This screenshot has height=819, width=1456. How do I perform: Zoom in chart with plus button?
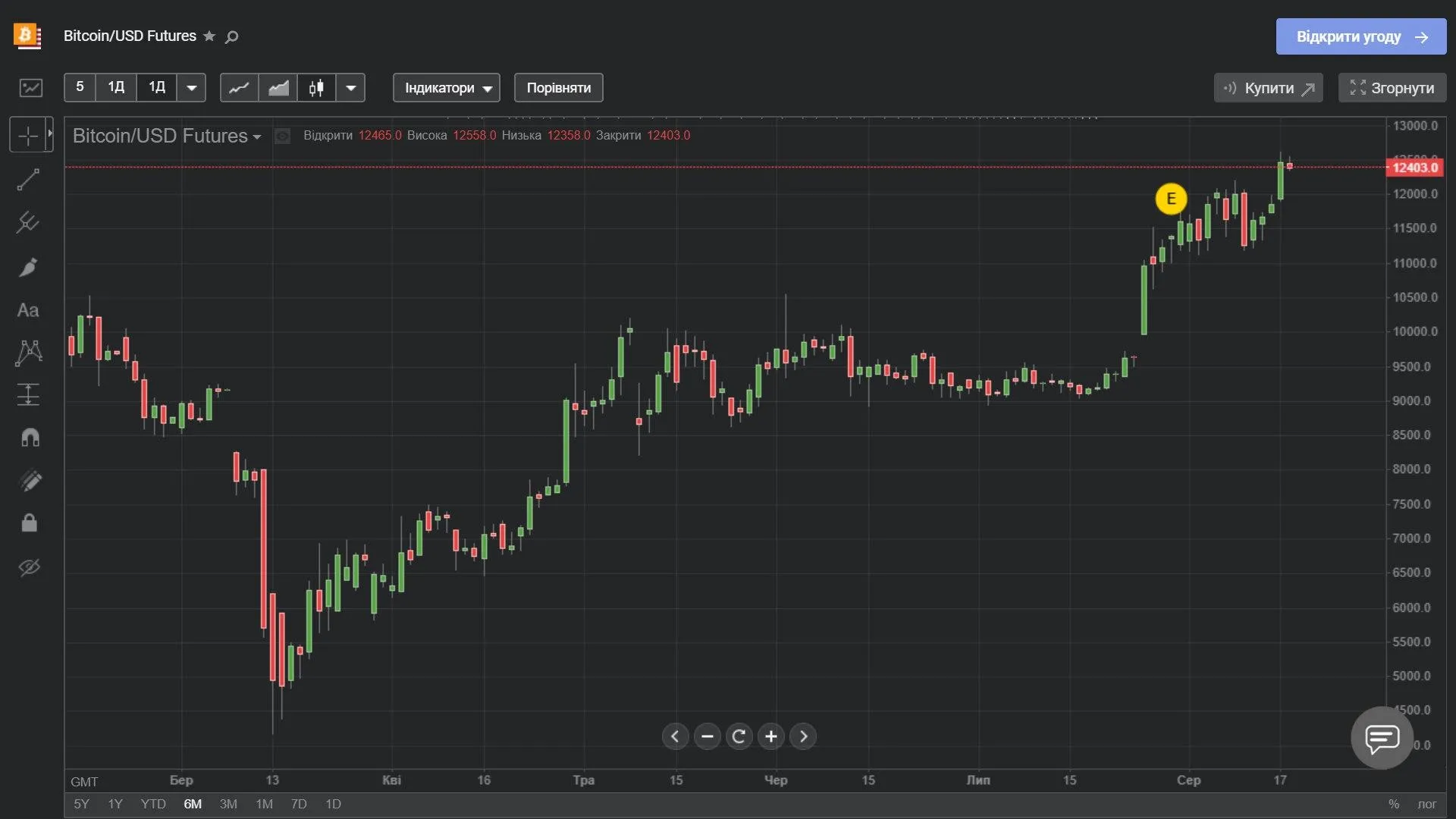(x=771, y=736)
